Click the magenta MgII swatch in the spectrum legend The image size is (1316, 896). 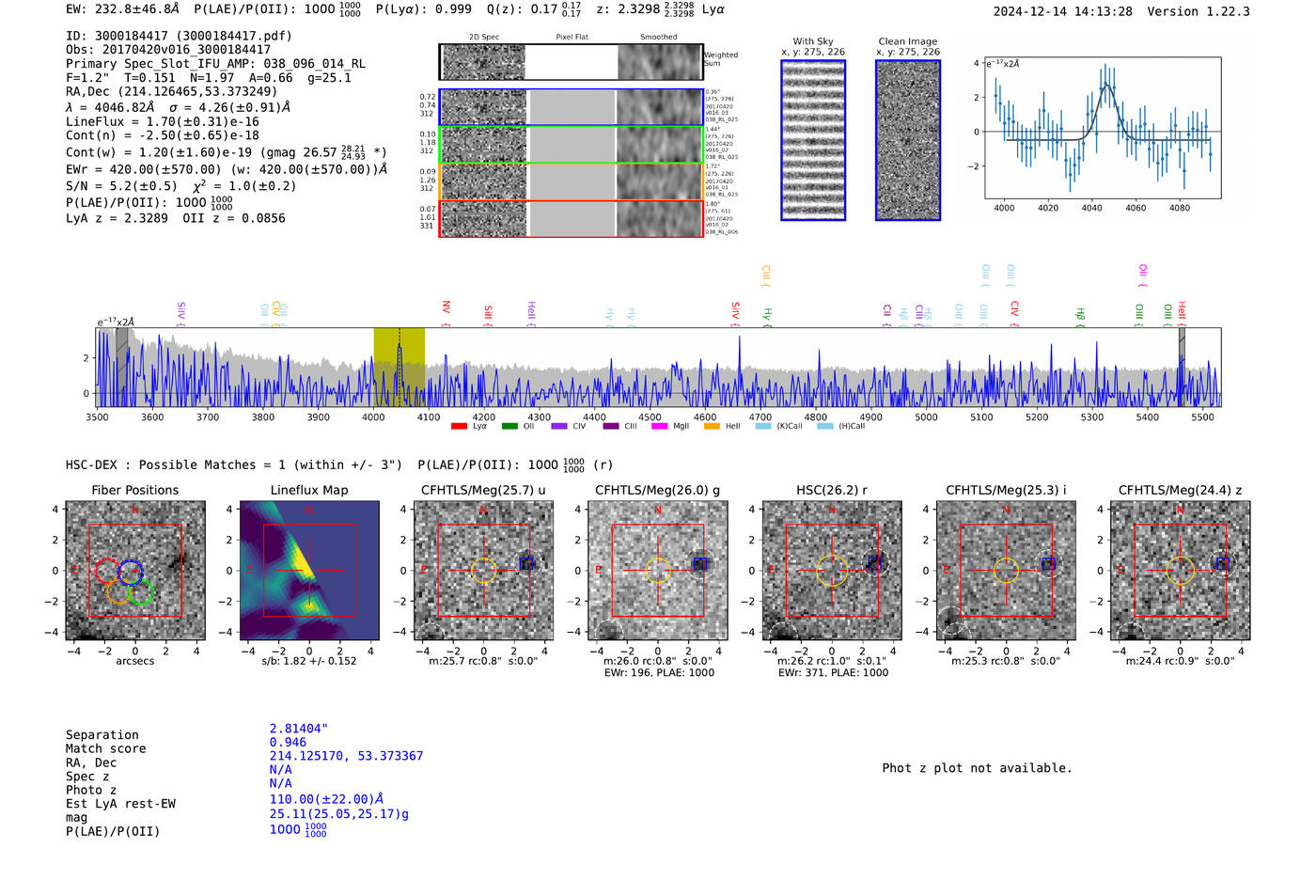pos(659,426)
